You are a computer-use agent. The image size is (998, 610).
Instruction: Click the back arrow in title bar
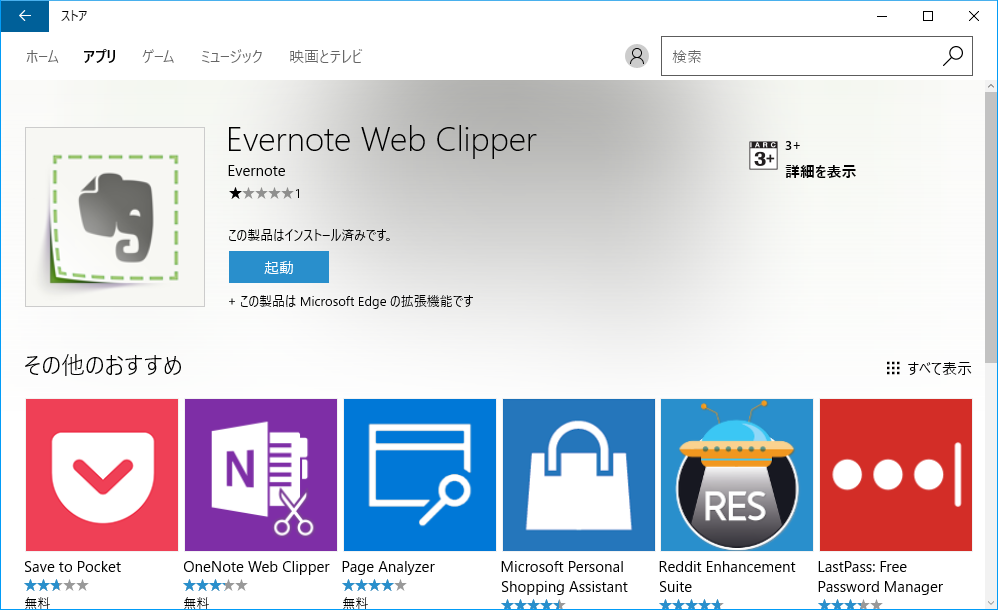[x=25, y=16]
